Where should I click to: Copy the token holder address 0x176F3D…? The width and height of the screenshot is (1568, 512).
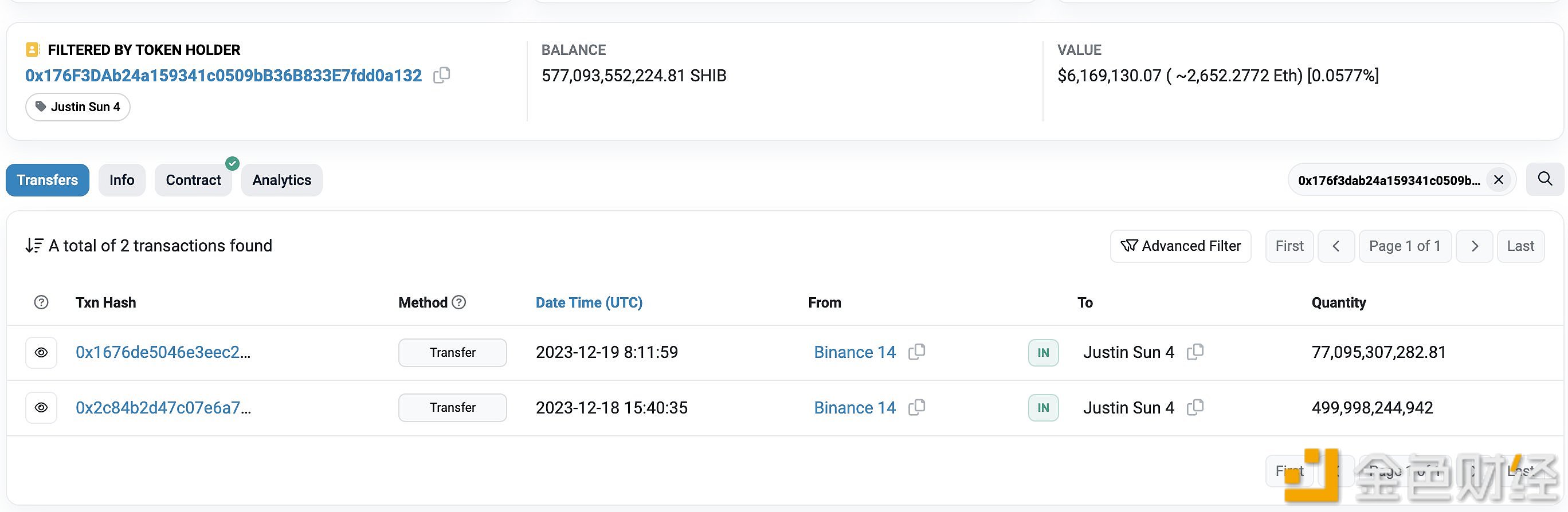[441, 76]
